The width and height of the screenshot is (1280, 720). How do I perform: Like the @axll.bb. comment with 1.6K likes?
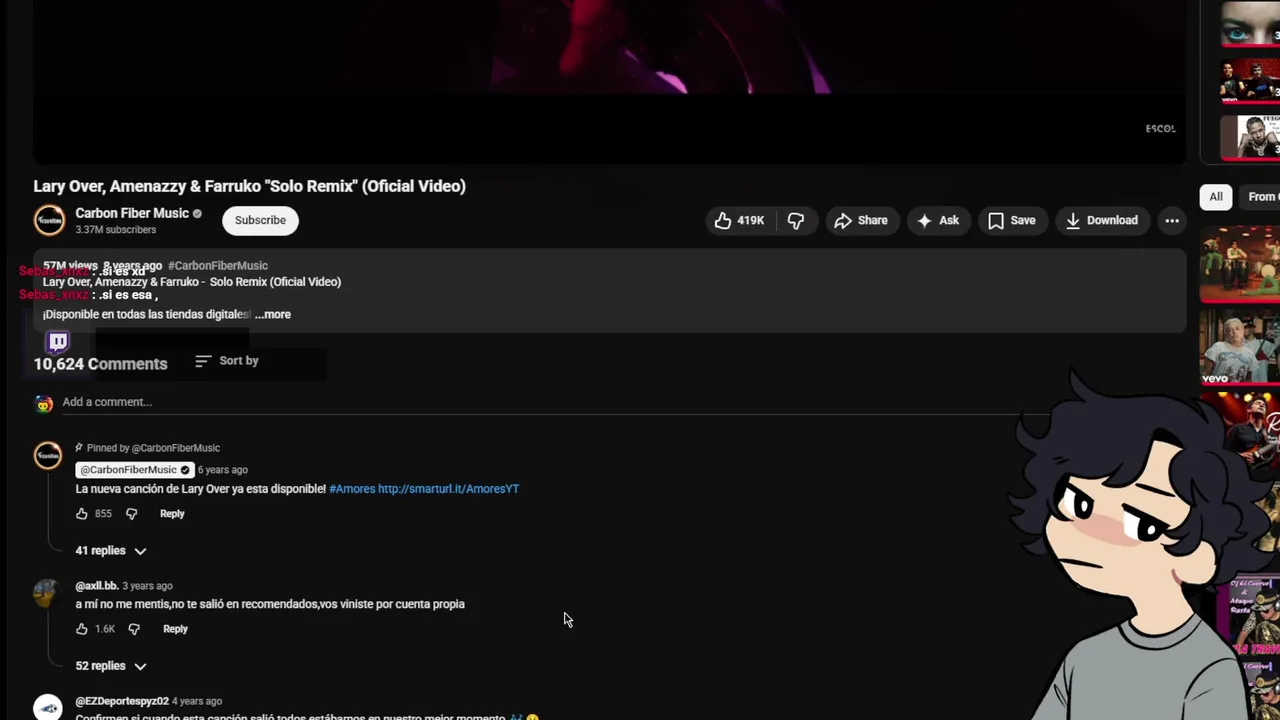(x=82, y=629)
